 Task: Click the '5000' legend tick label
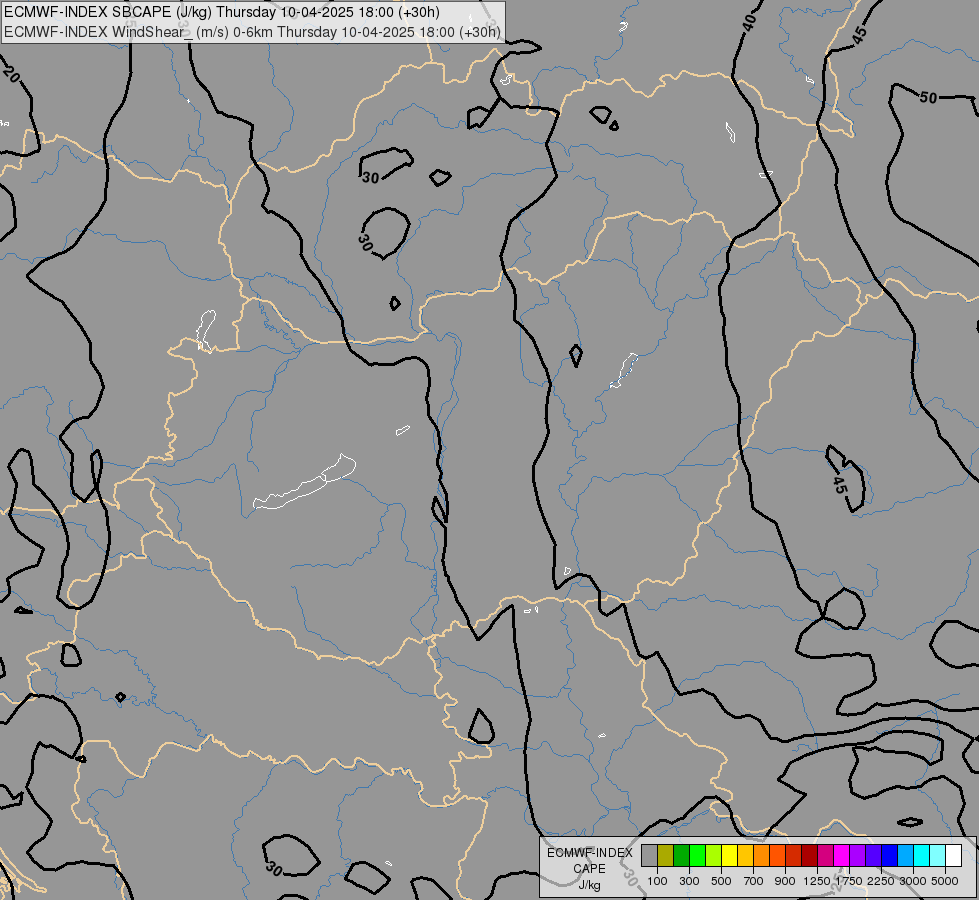pos(945,881)
